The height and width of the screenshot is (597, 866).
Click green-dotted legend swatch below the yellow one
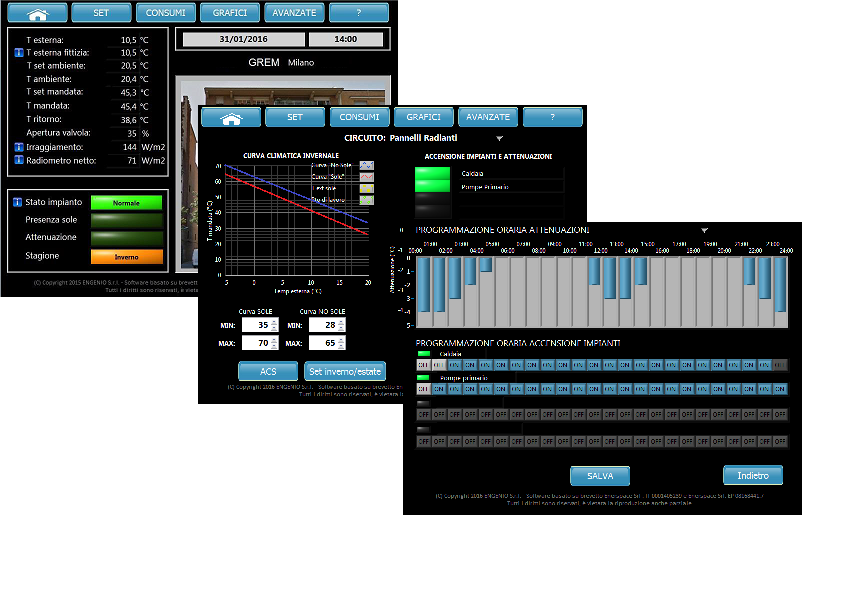pos(367,200)
